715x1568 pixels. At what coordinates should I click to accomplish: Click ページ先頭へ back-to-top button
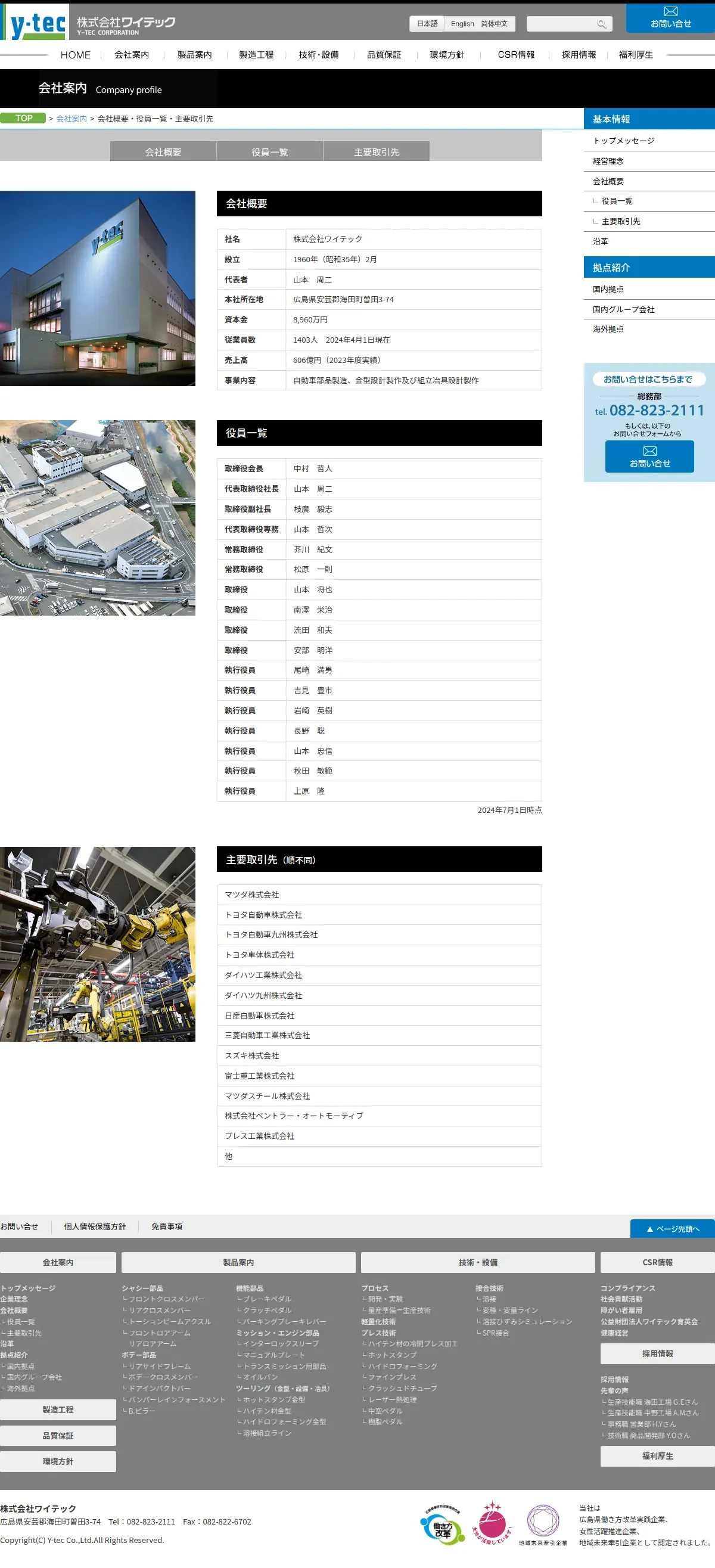pyautogui.click(x=673, y=1229)
